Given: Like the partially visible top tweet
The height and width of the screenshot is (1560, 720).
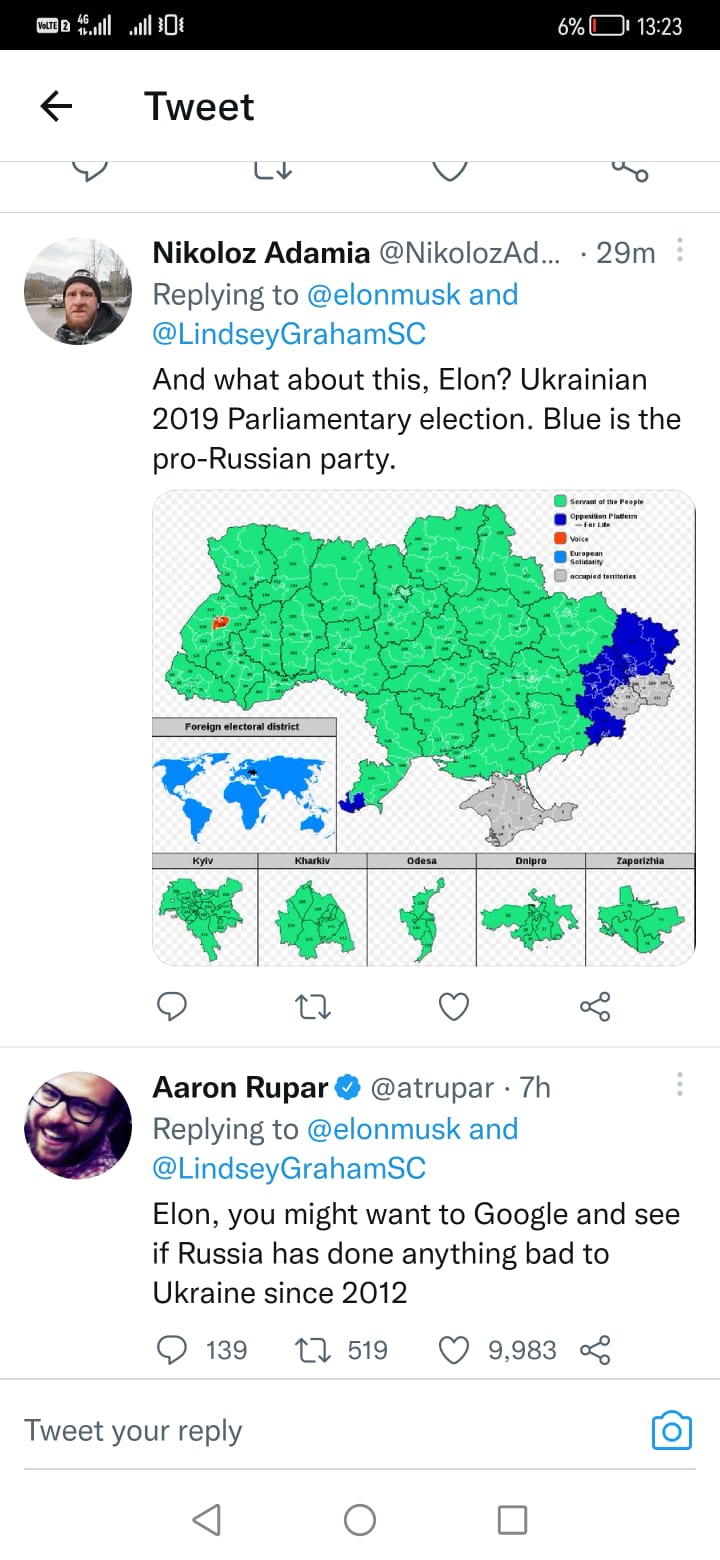Looking at the screenshot, I should [450, 170].
